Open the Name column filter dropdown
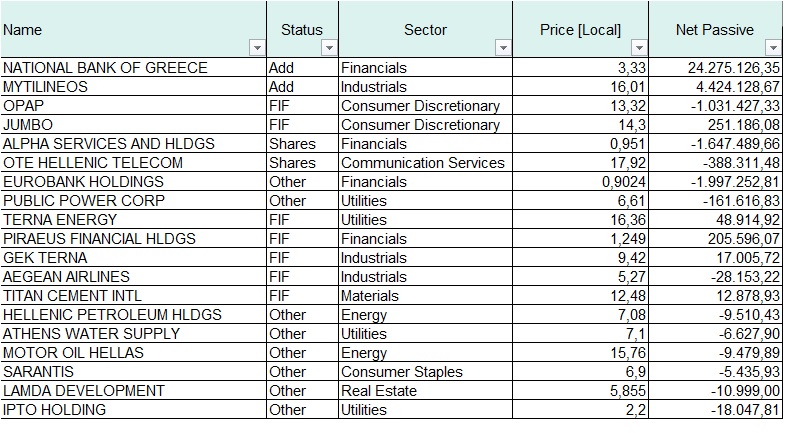The width and height of the screenshot is (792, 433). [x=257, y=49]
